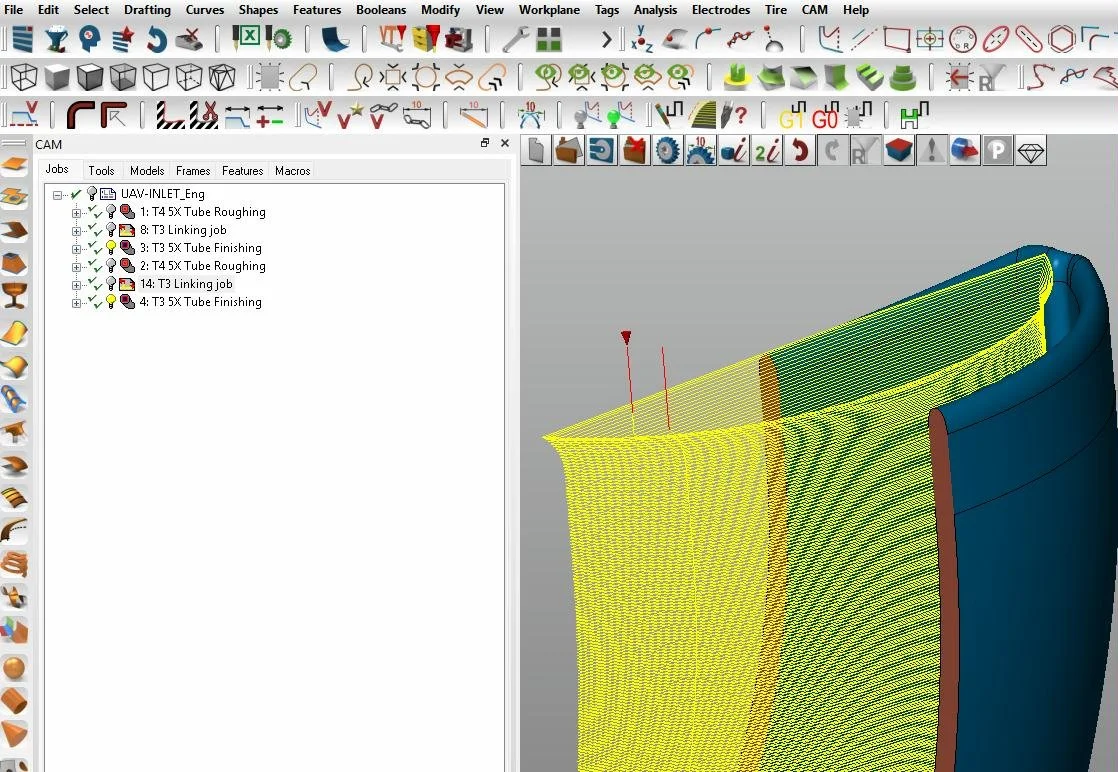Click the red undo arrow in CAM toolbar
Image resolution: width=1118 pixels, height=772 pixels.
click(800, 150)
